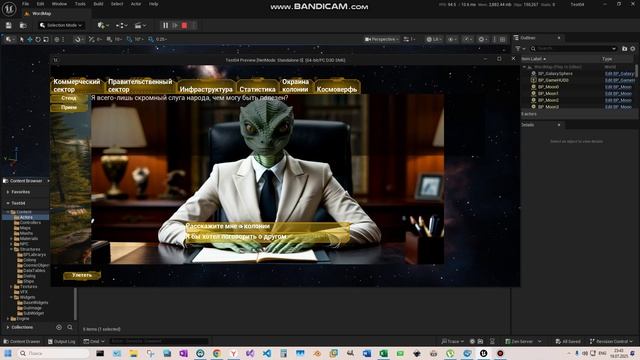Click the Collections search magnifier icon

coord(70,327)
